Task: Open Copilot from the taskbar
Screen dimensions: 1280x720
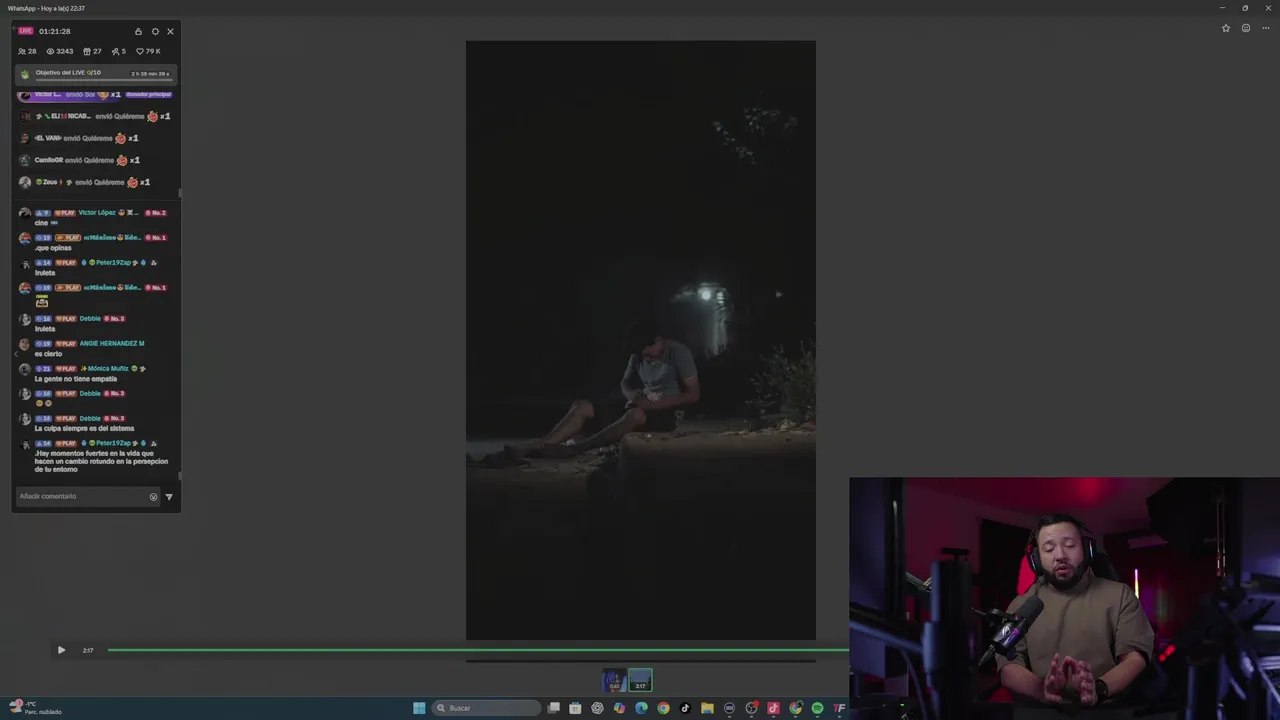Action: point(619,708)
